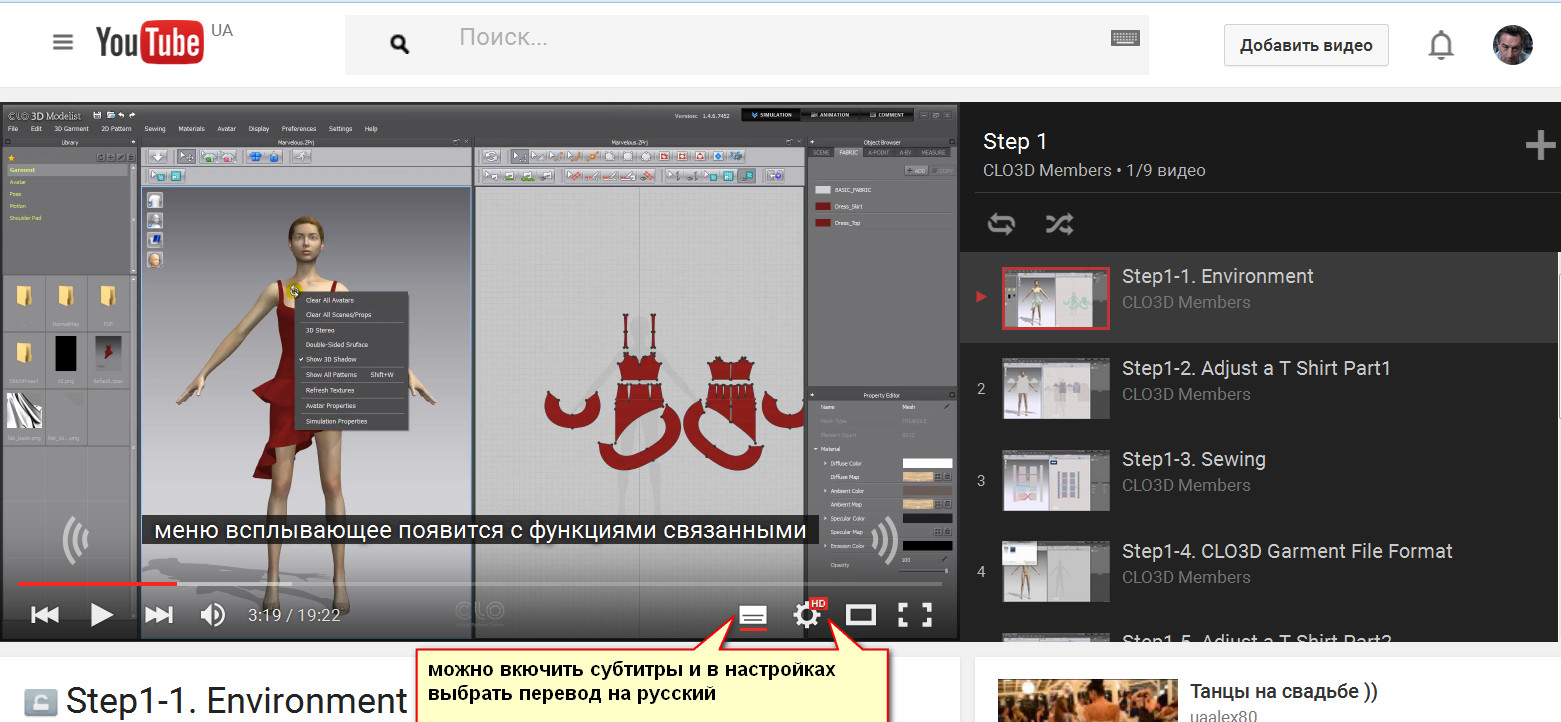Switch to theater mode
This screenshot has width=1561, height=722.
860,615
